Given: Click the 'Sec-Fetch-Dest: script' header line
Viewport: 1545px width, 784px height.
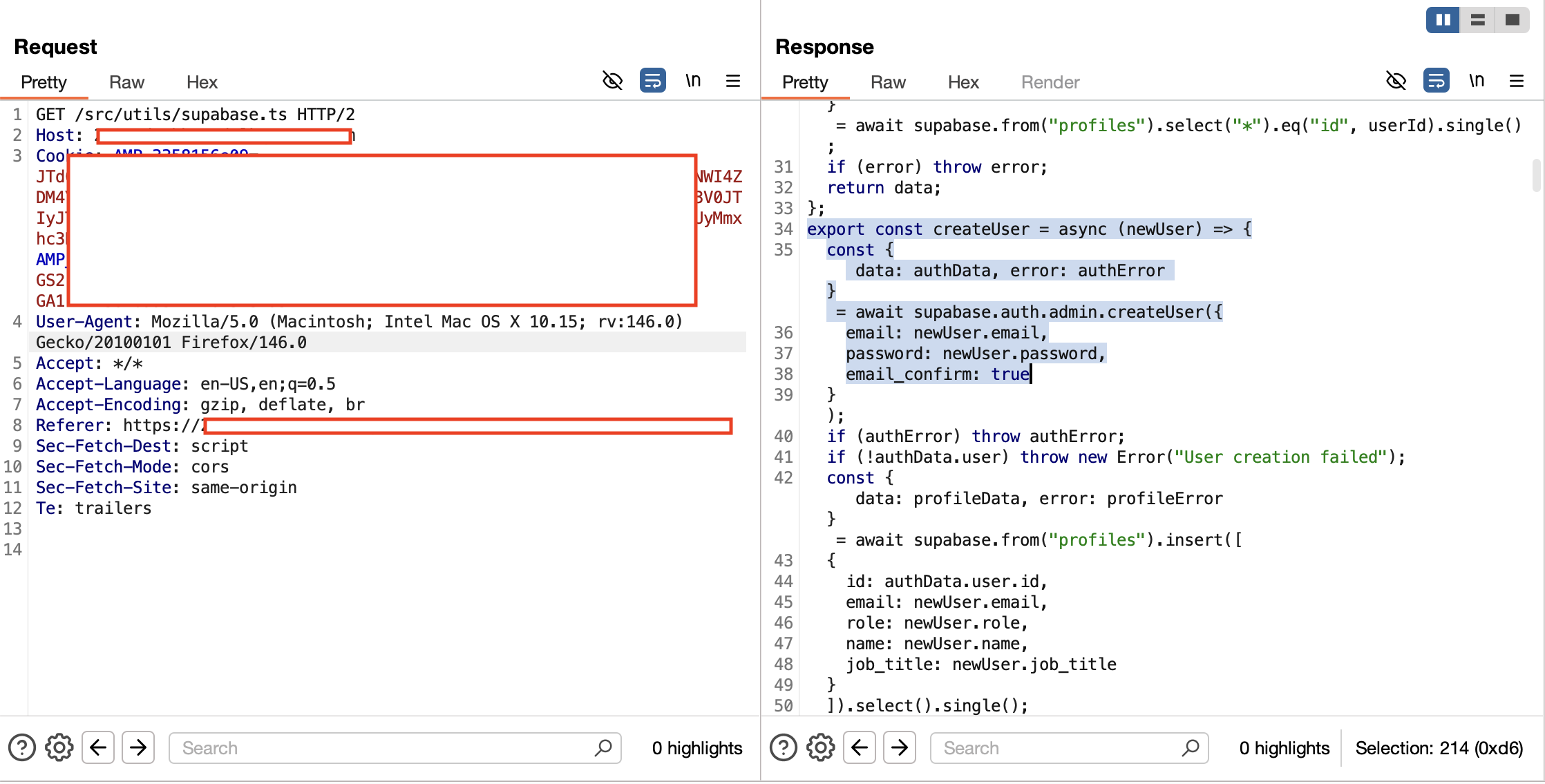Looking at the screenshot, I should (x=142, y=446).
